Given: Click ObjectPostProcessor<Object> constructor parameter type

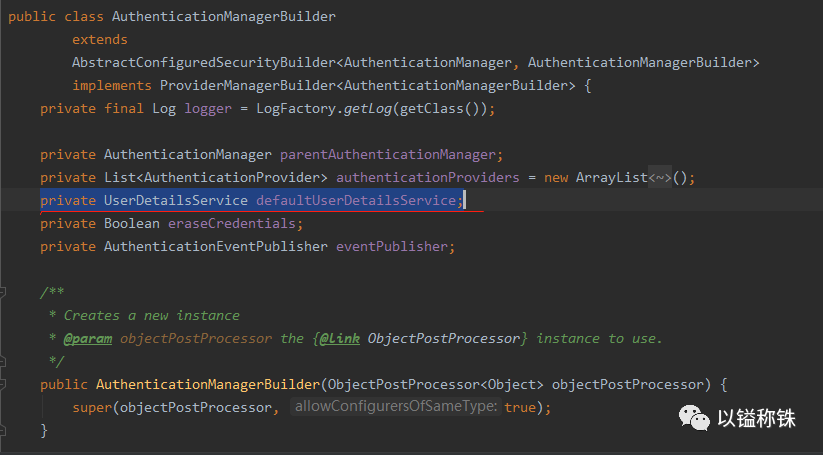Looking at the screenshot, I should pos(436,385).
